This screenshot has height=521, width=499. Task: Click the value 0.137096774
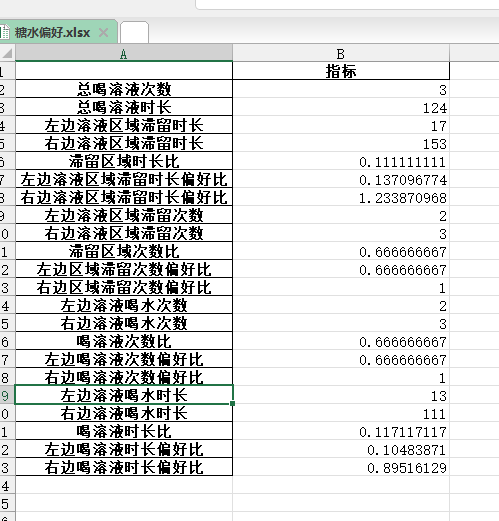click(x=403, y=180)
